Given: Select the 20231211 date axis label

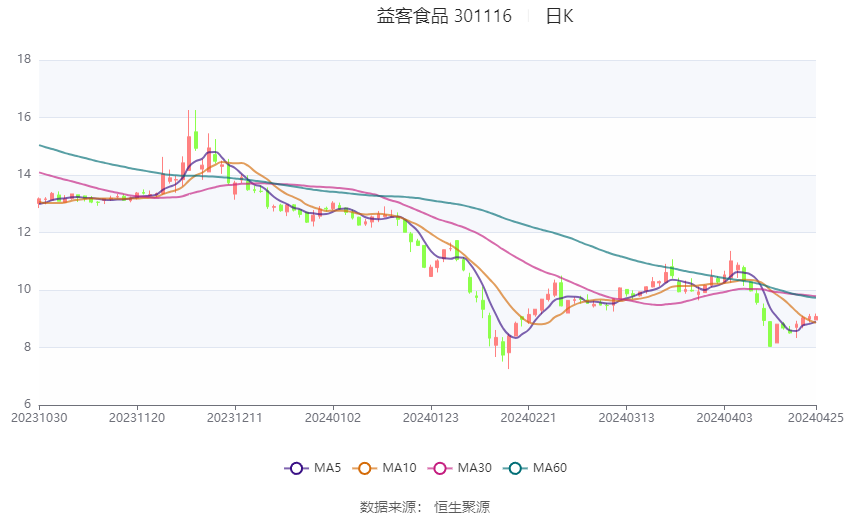Looking at the screenshot, I should point(235,418).
